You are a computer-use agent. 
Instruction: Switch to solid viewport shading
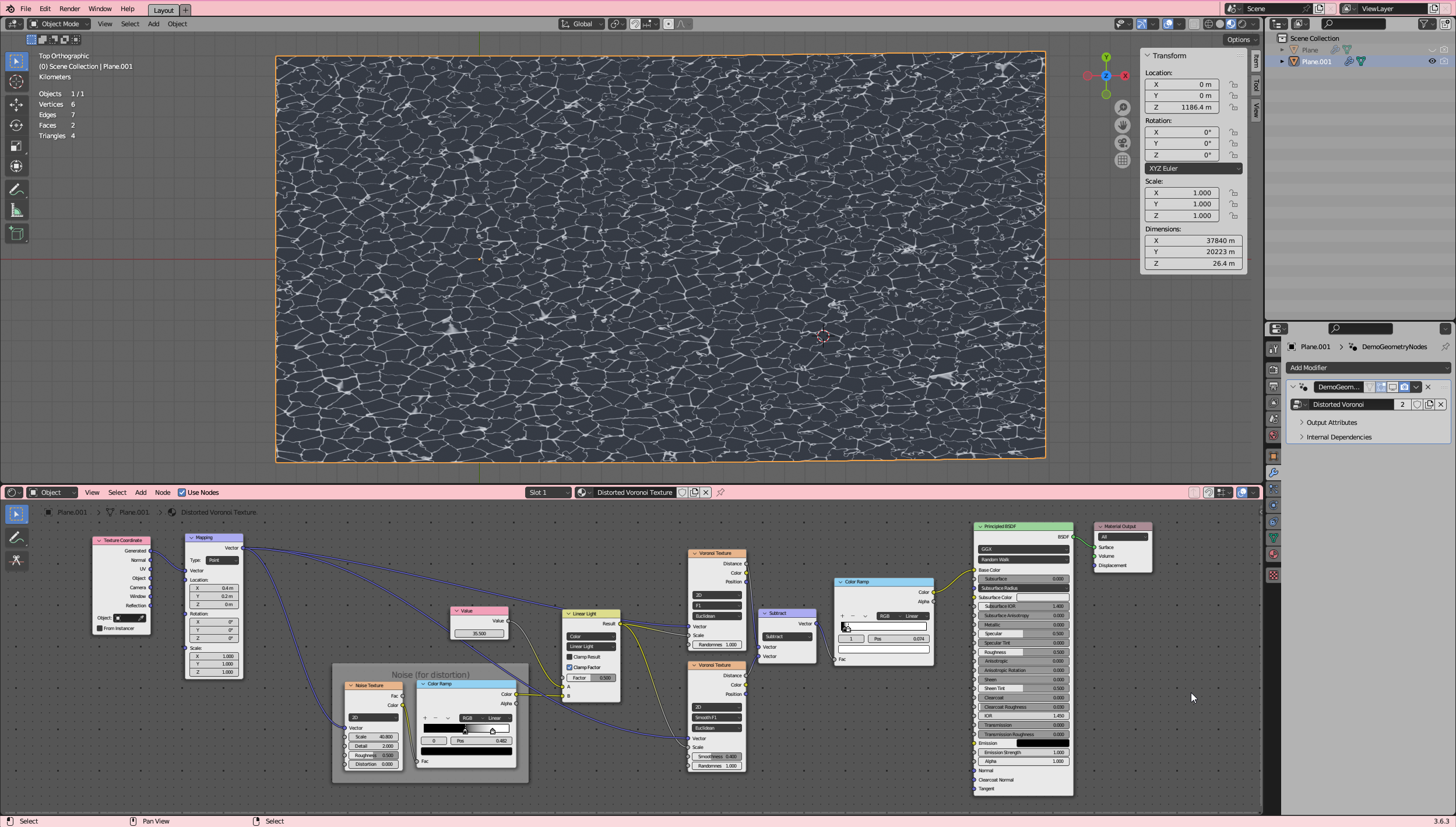1219,24
